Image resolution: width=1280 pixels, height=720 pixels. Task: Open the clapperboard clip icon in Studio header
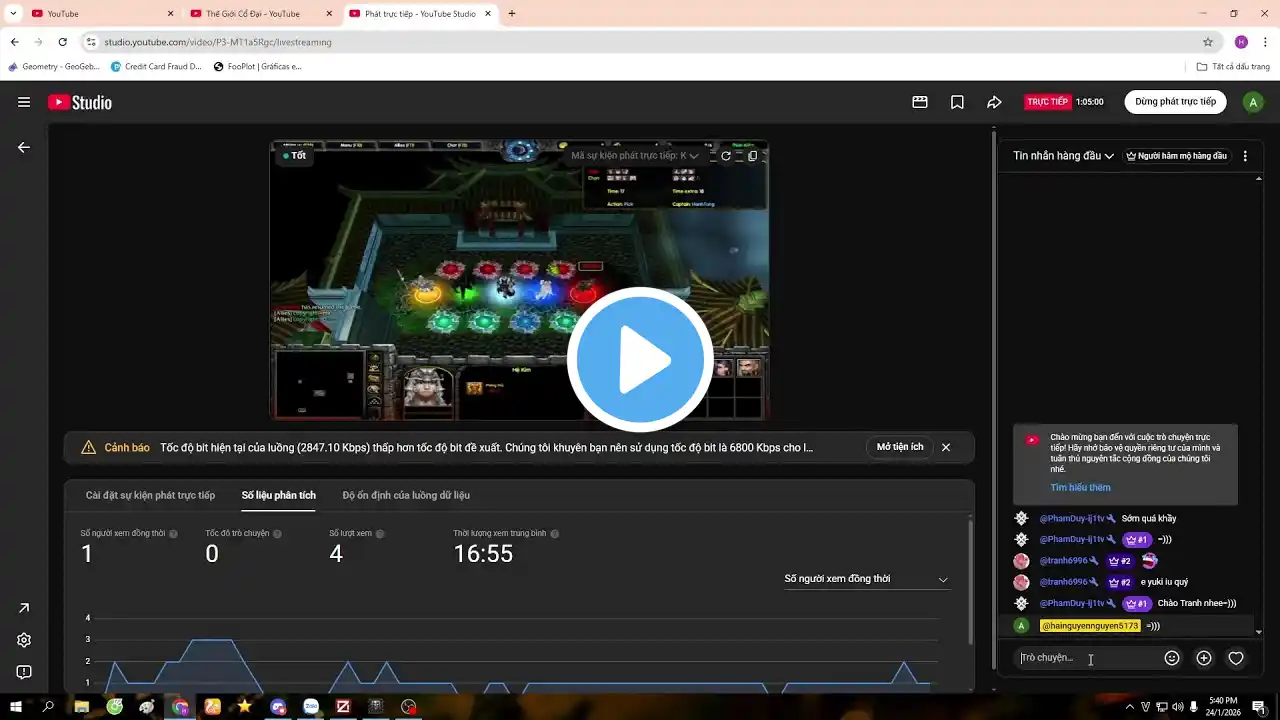pos(920,102)
